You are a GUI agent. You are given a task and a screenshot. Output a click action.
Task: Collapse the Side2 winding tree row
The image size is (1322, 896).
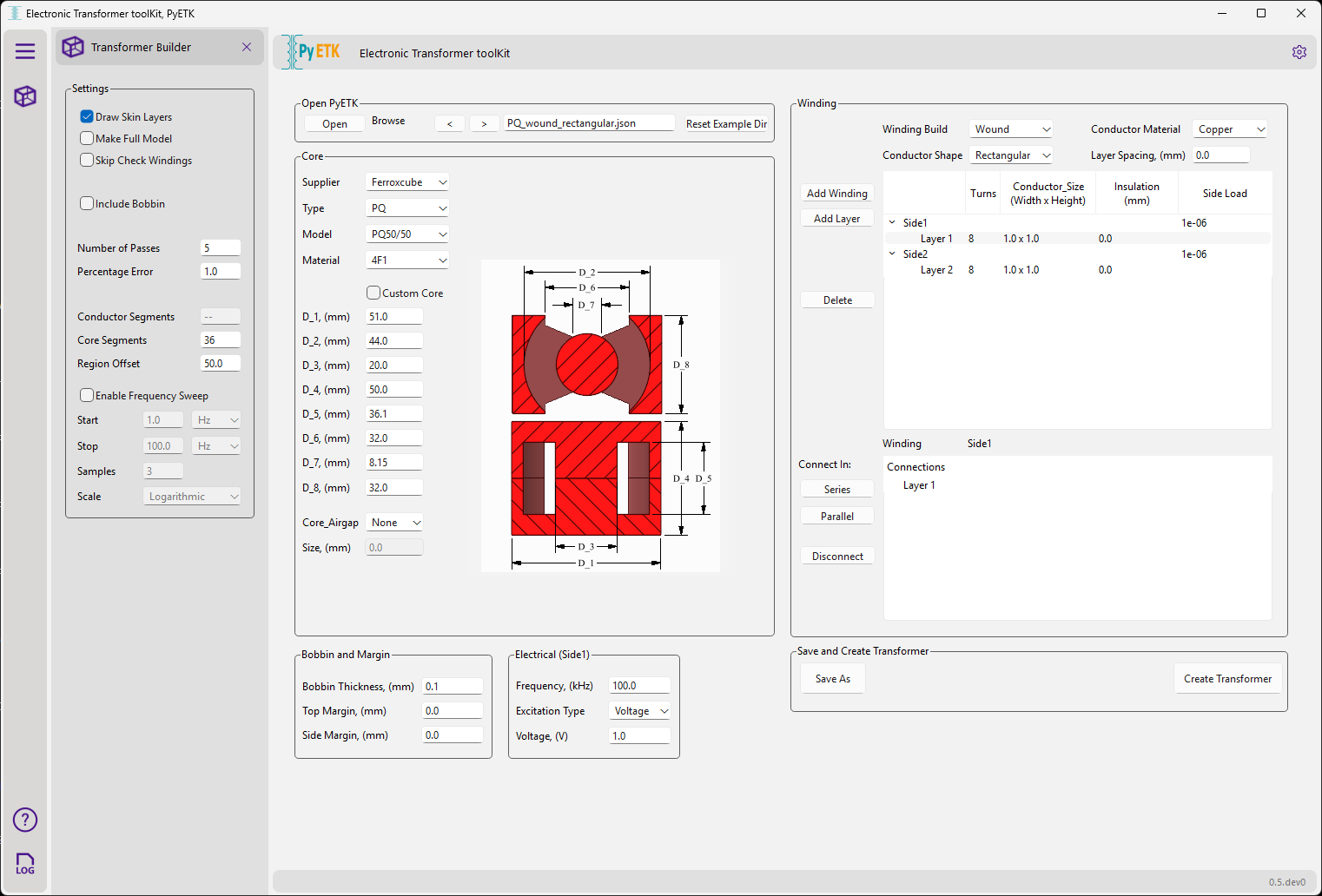[x=892, y=254]
